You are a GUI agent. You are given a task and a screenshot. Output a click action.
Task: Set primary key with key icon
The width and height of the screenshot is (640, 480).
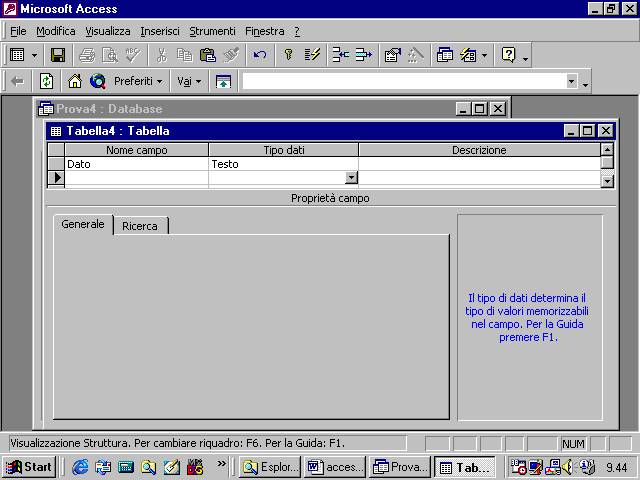coord(289,55)
